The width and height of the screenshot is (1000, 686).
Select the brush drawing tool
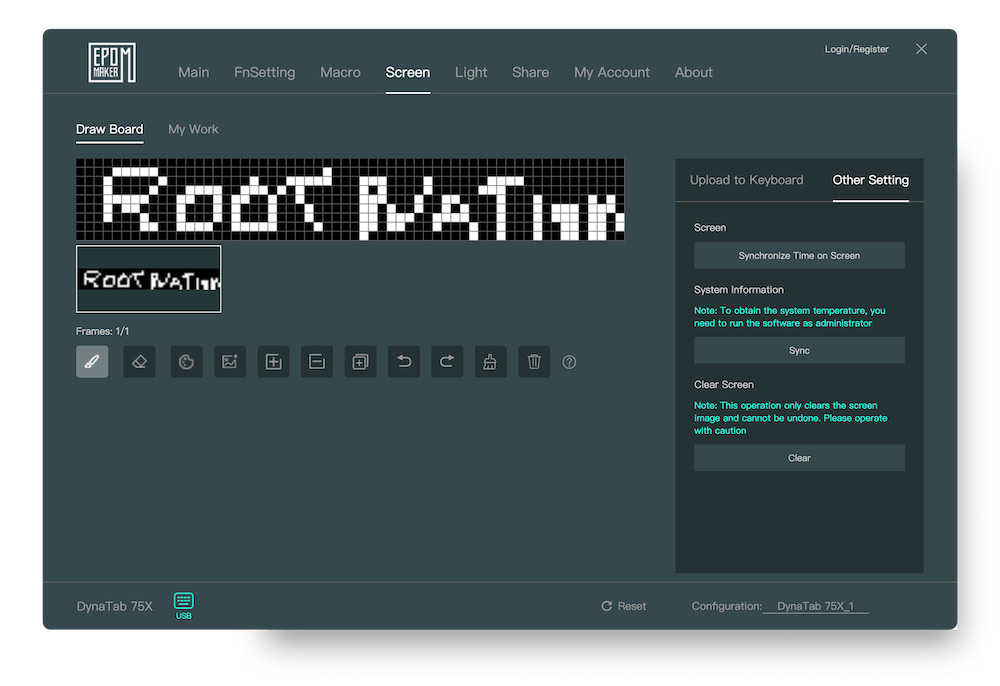pyautogui.click(x=92, y=362)
